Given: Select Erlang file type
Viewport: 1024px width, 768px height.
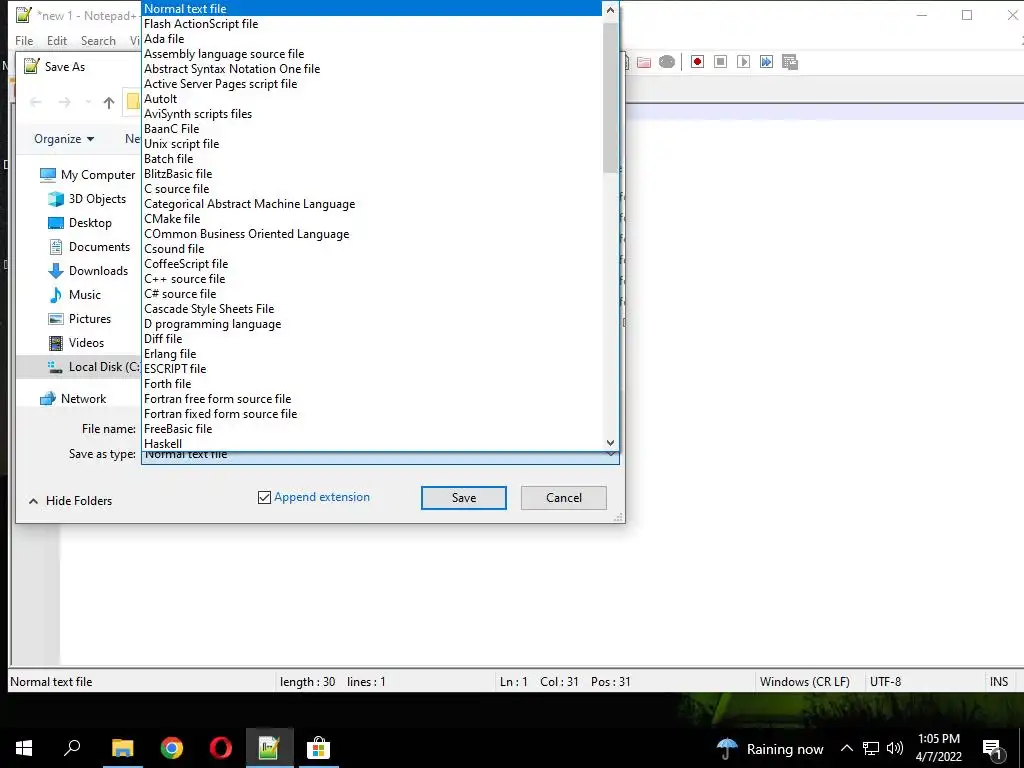Looking at the screenshot, I should click(372, 354).
